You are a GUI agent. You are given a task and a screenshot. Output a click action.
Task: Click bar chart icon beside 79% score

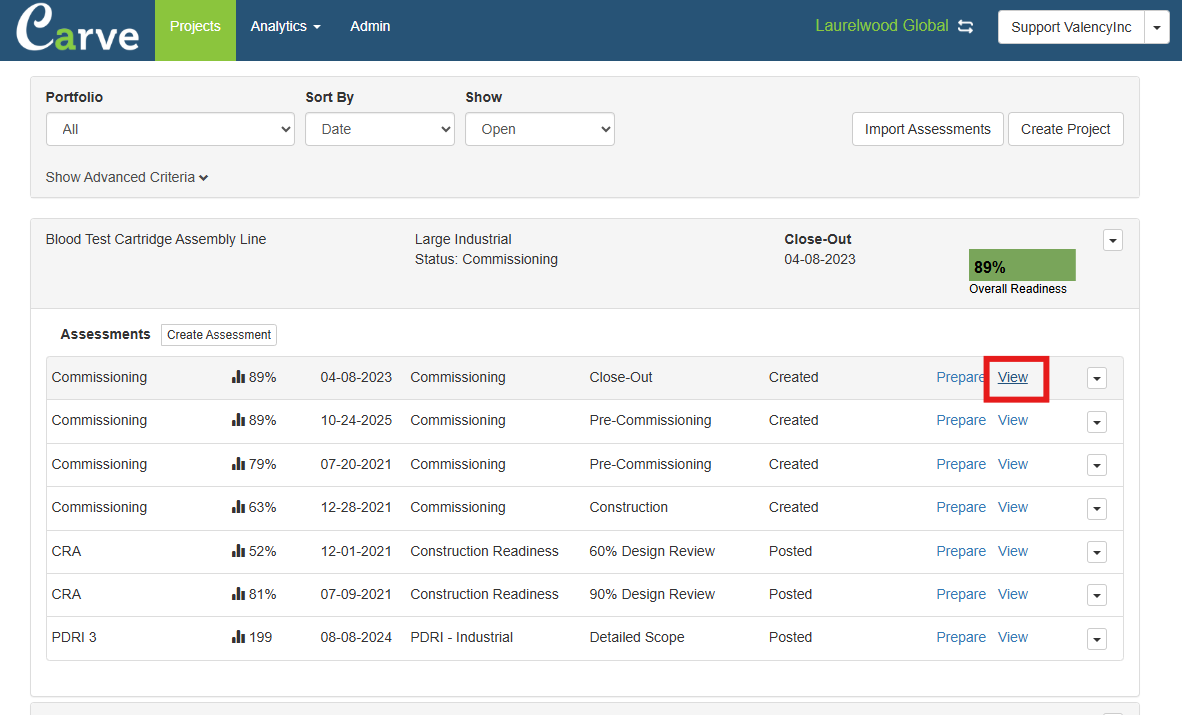238,464
